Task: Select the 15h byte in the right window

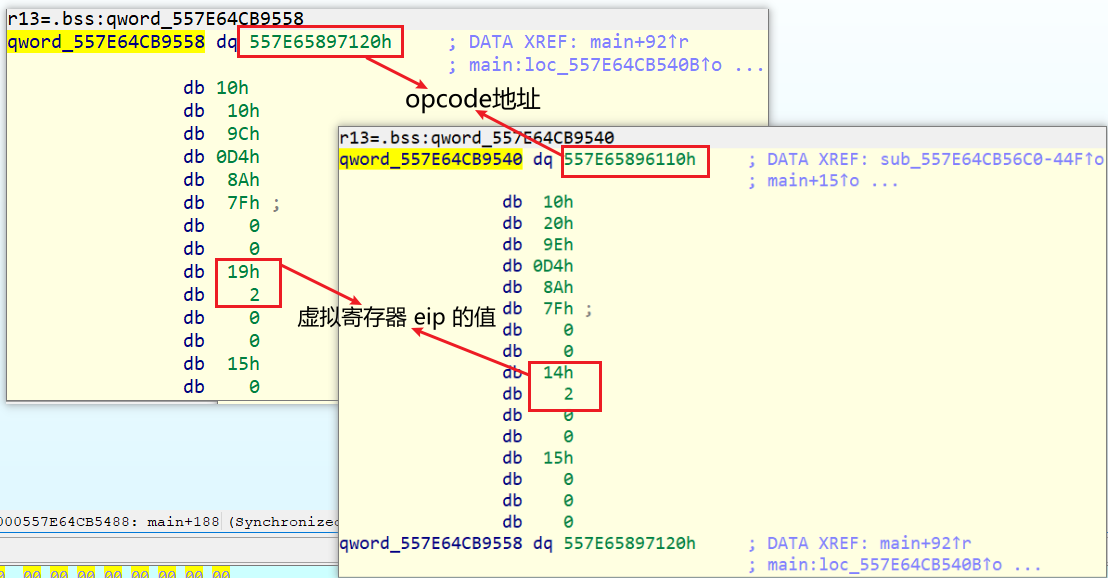Action: [x=558, y=458]
